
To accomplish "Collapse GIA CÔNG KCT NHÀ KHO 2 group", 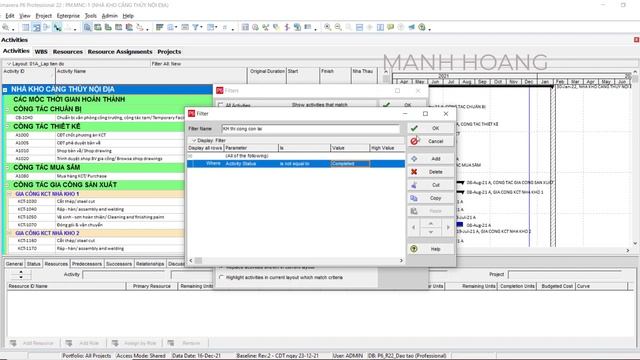I will point(10,233).
